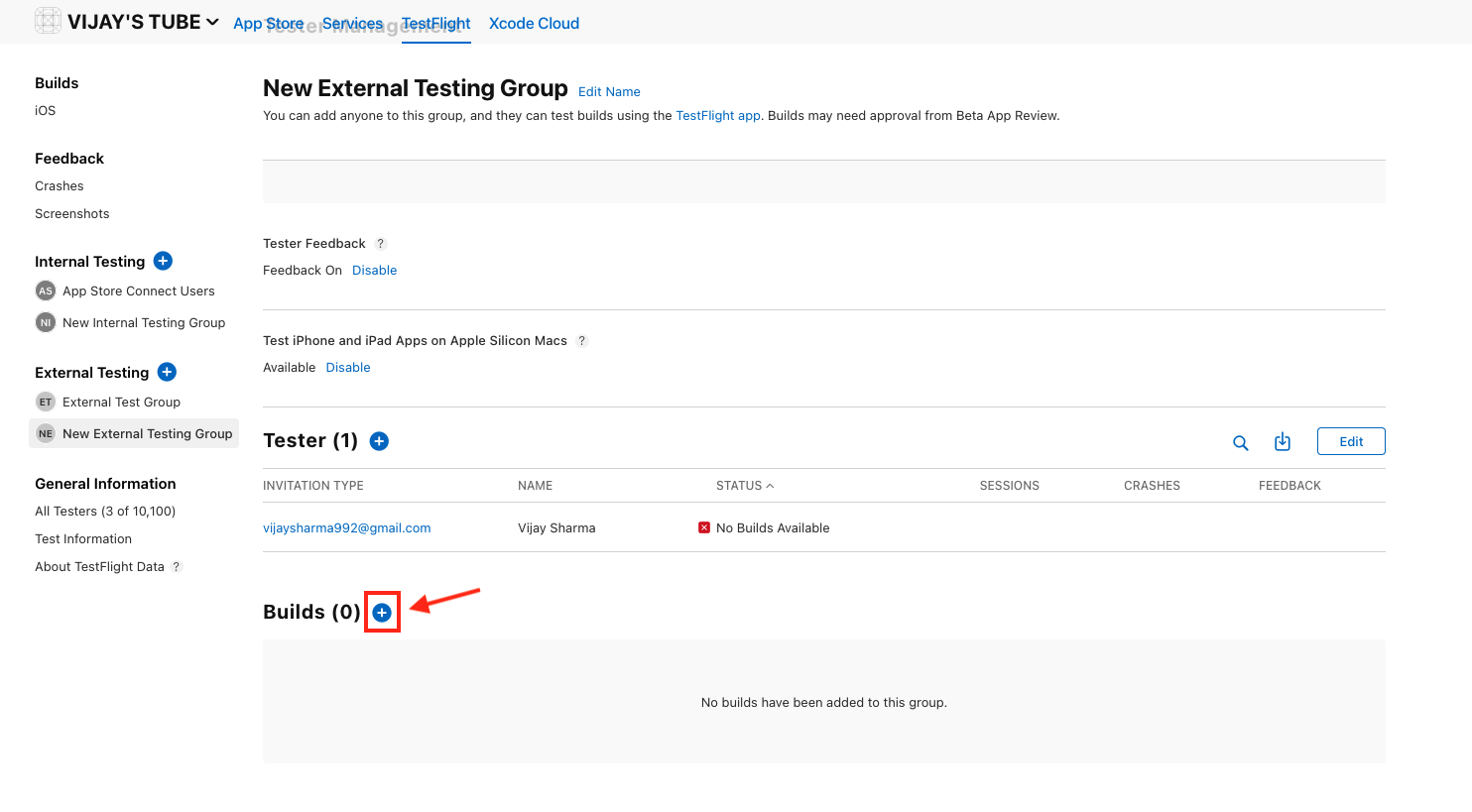The height and width of the screenshot is (812, 1472).
Task: Show help for Apple Silicon Macs testing
Action: [582, 341]
